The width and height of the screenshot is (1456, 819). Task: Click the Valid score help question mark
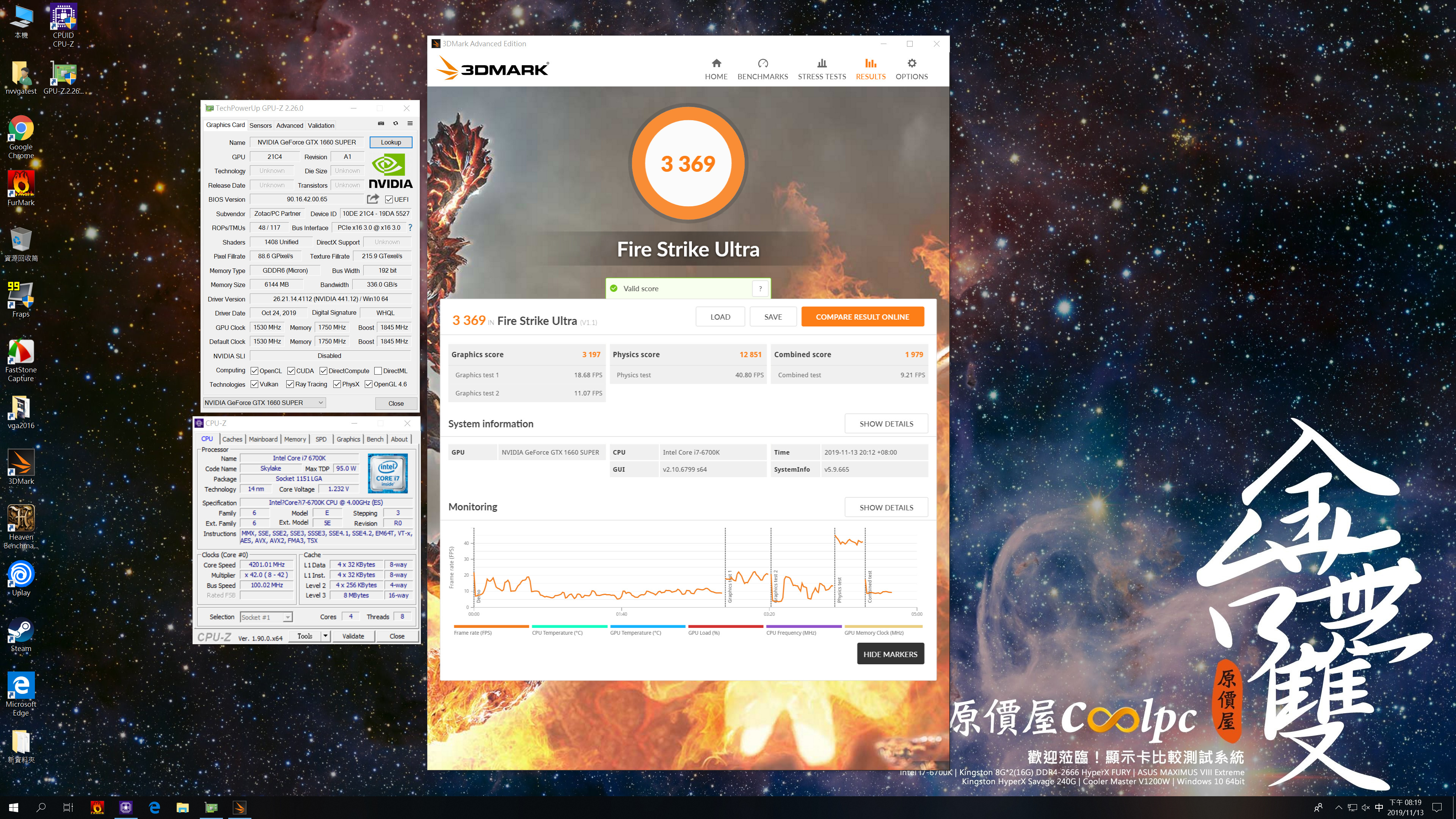(x=760, y=288)
